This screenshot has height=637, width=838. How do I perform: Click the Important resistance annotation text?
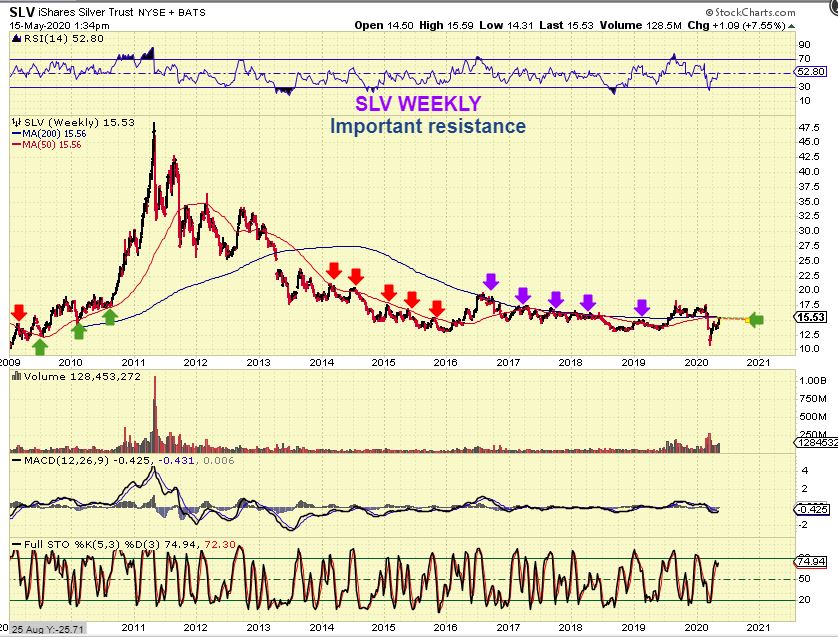click(428, 126)
